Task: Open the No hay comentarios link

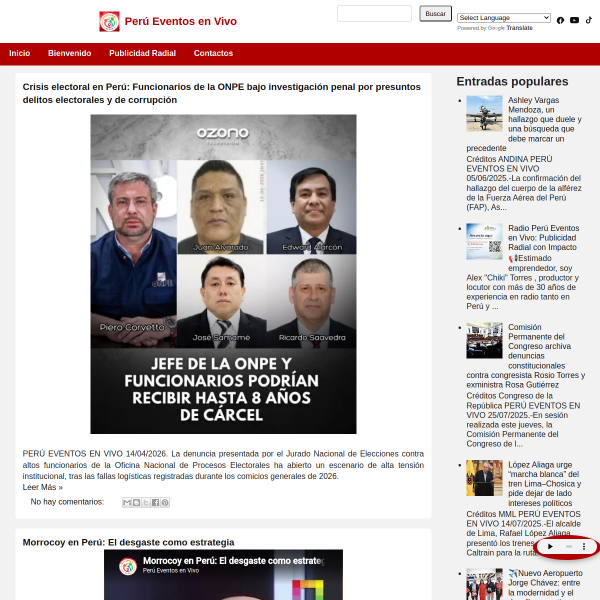Action: pos(67,502)
